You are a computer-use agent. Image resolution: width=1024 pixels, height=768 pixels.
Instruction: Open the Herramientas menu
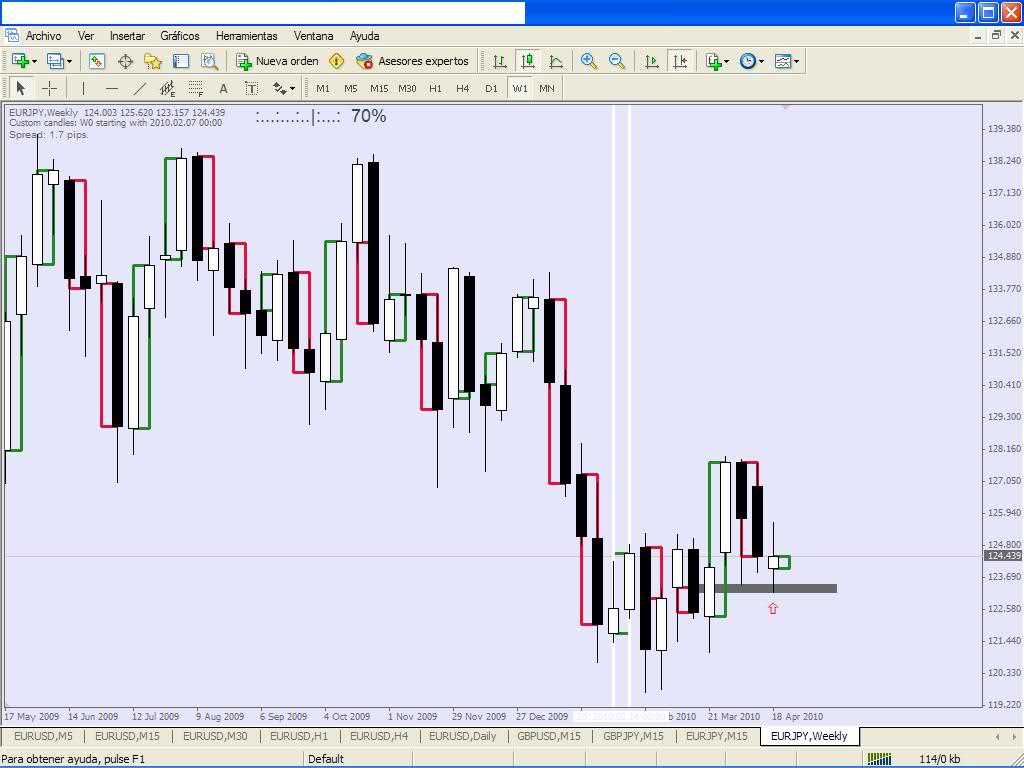click(246, 36)
